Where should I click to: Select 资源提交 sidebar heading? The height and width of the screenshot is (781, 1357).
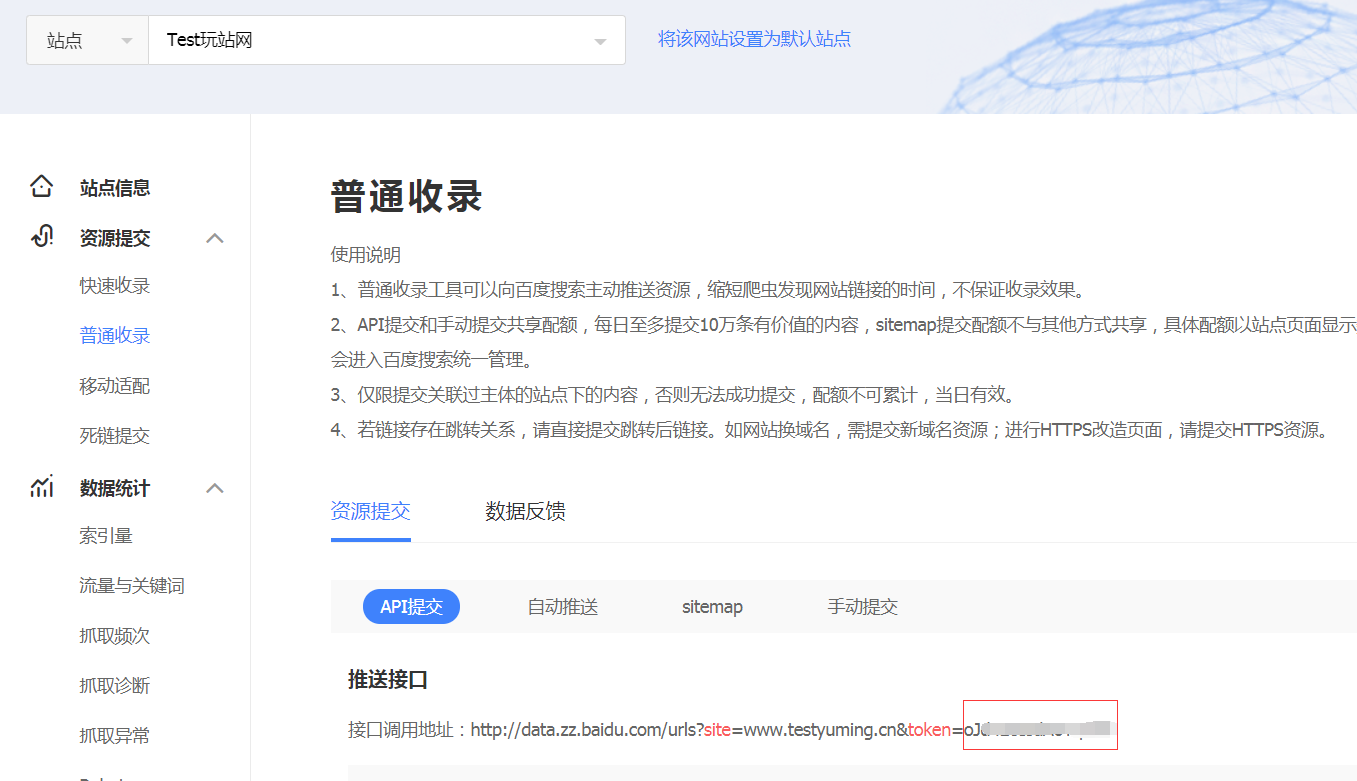(115, 238)
